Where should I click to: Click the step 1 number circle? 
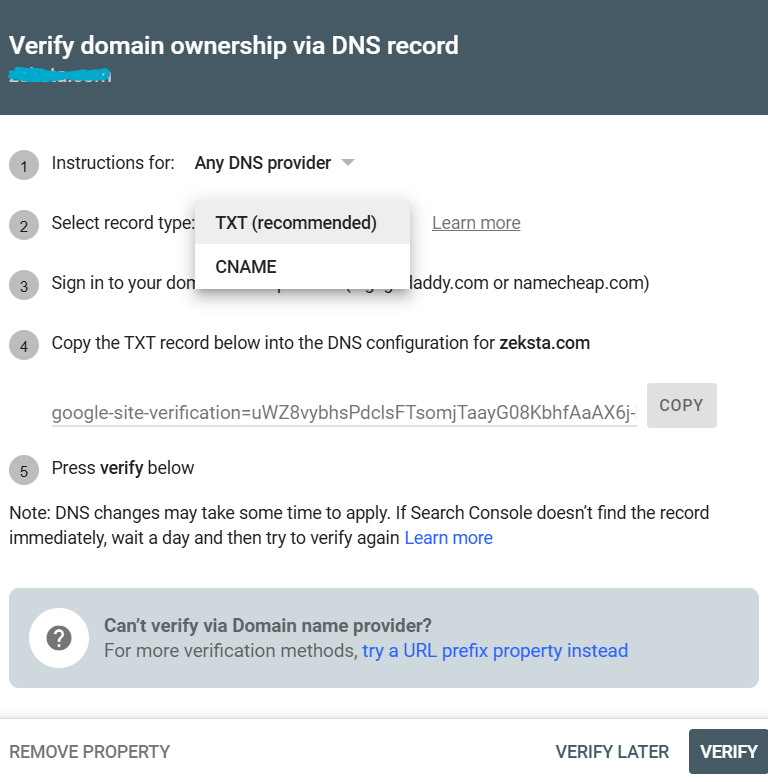tap(24, 165)
